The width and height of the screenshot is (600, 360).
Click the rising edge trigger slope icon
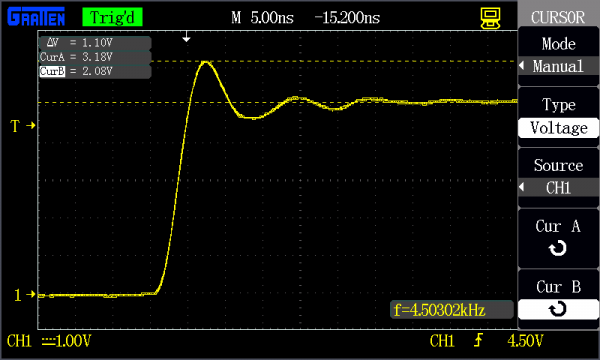coord(478,340)
